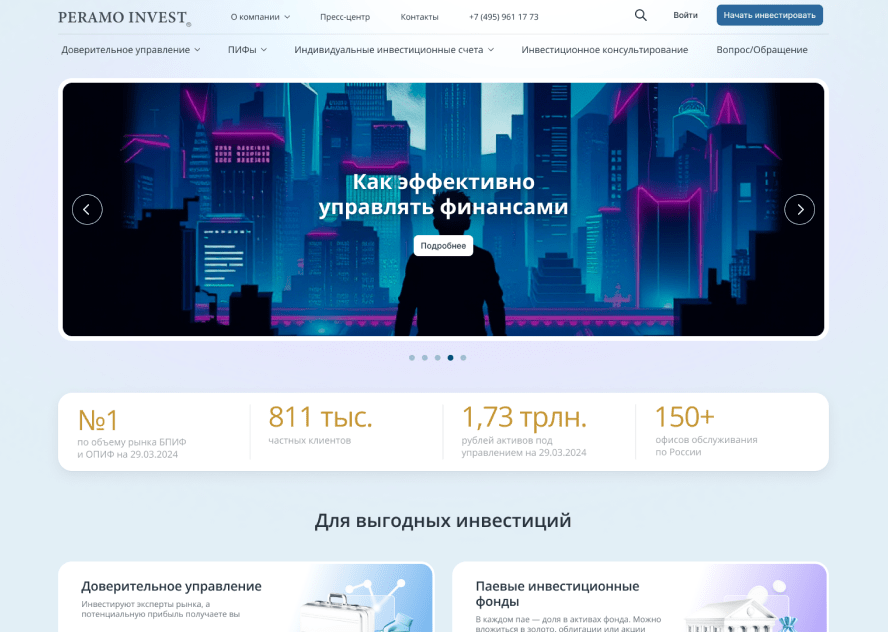Click the «Войти» login link

[685, 16]
